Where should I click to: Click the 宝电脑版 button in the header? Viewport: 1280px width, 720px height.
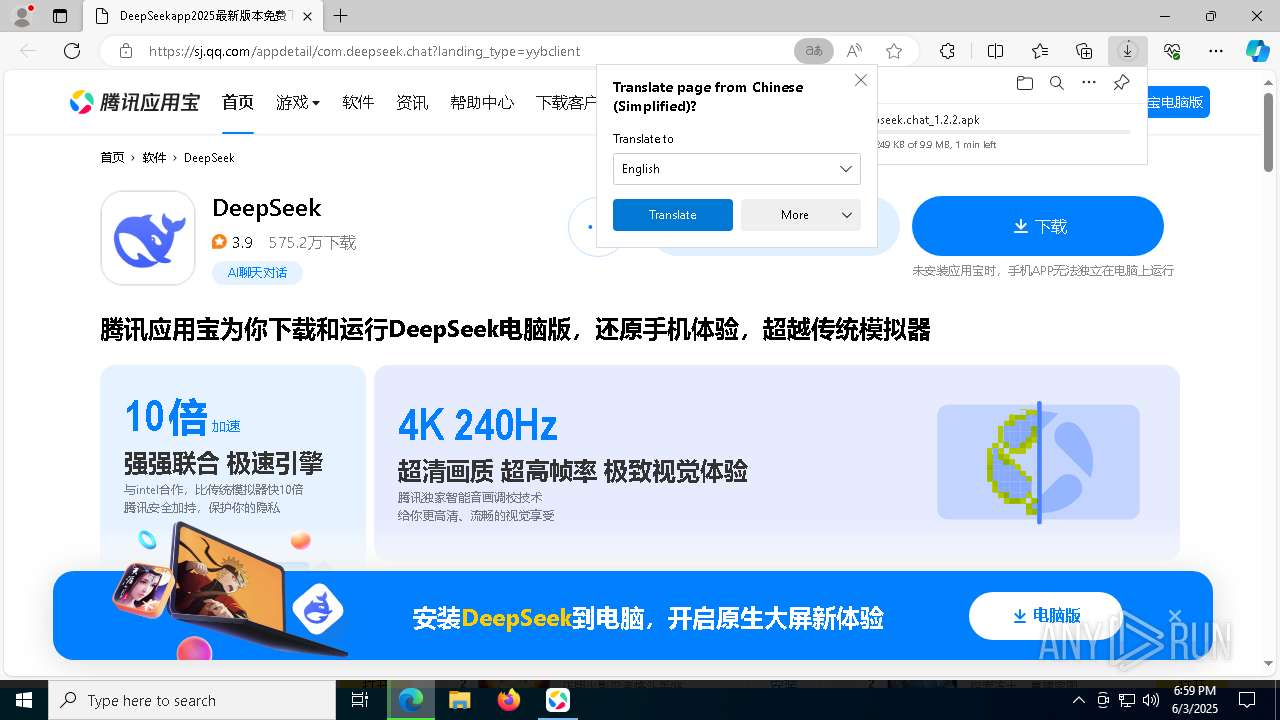1178,102
